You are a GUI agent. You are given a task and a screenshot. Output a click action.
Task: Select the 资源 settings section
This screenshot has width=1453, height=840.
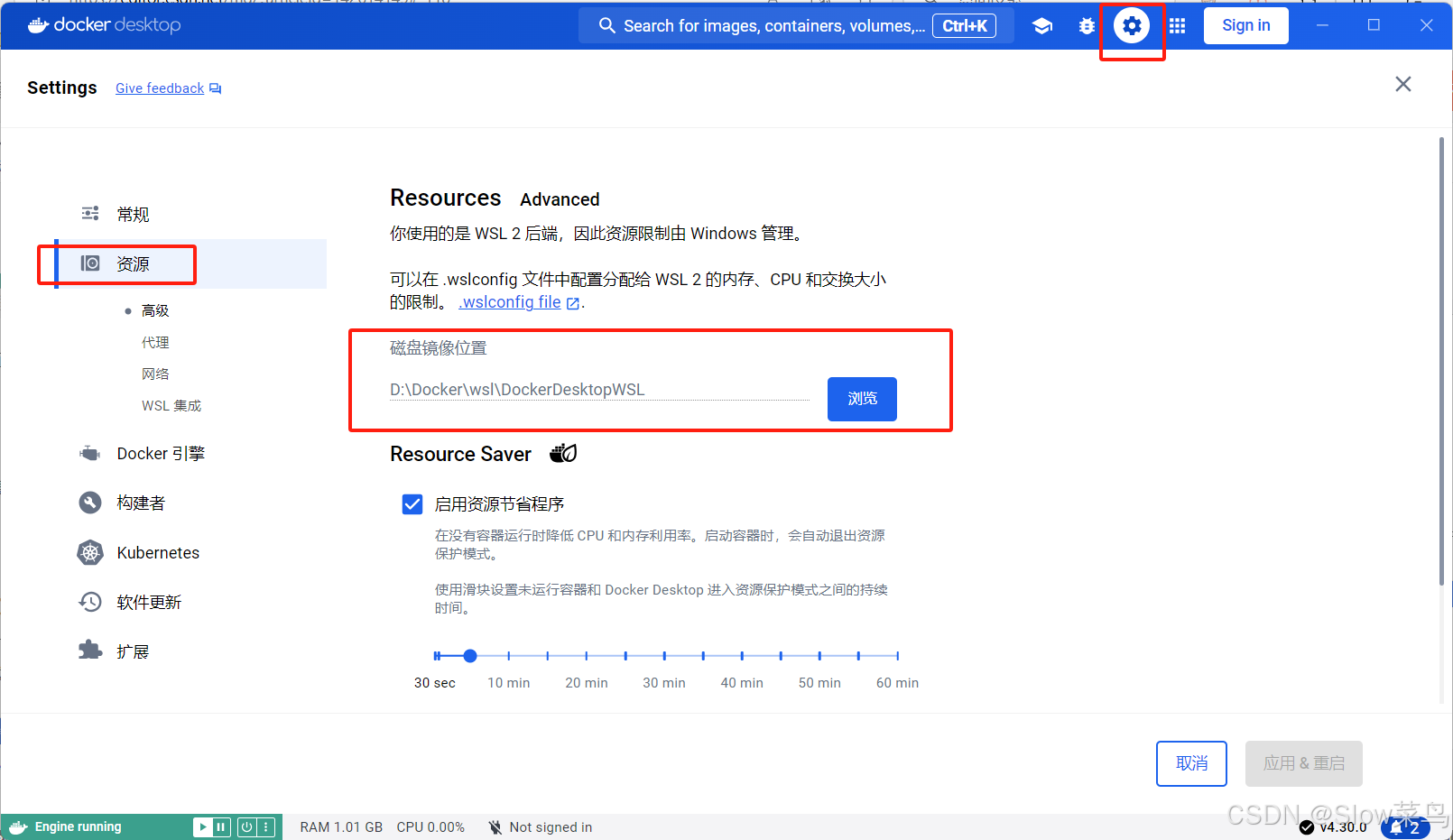[191, 263]
